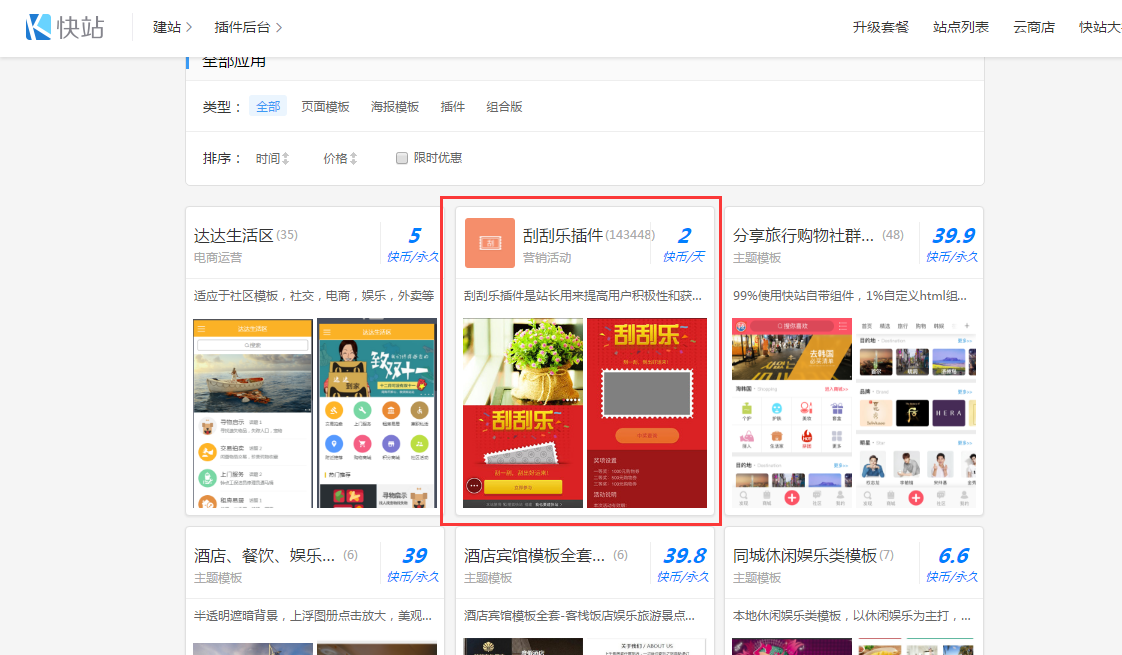This screenshot has height=655, width=1122.
Task: Select the 全部 type filter
Action: point(268,106)
